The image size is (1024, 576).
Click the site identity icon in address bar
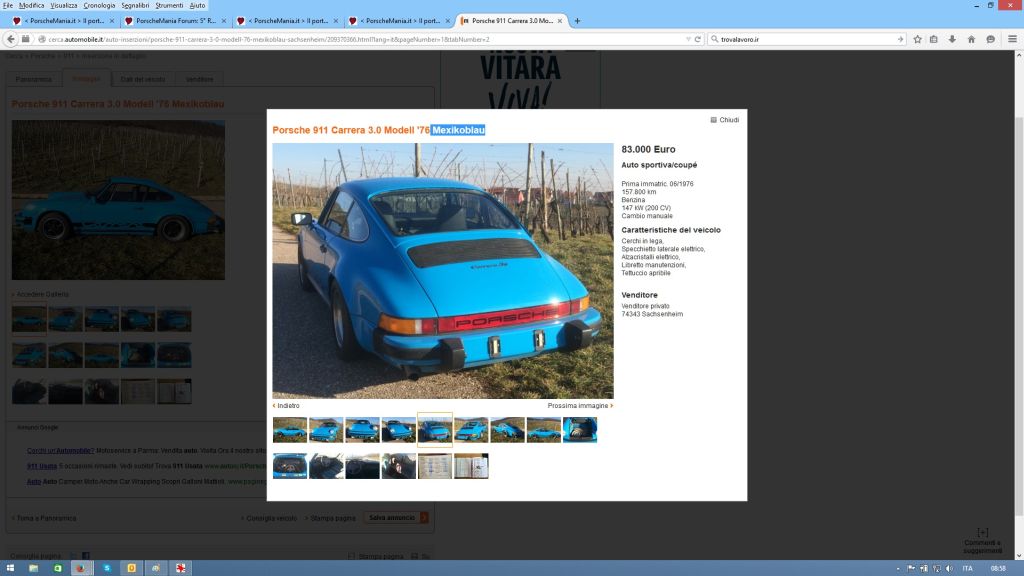pyautogui.click(x=42, y=39)
